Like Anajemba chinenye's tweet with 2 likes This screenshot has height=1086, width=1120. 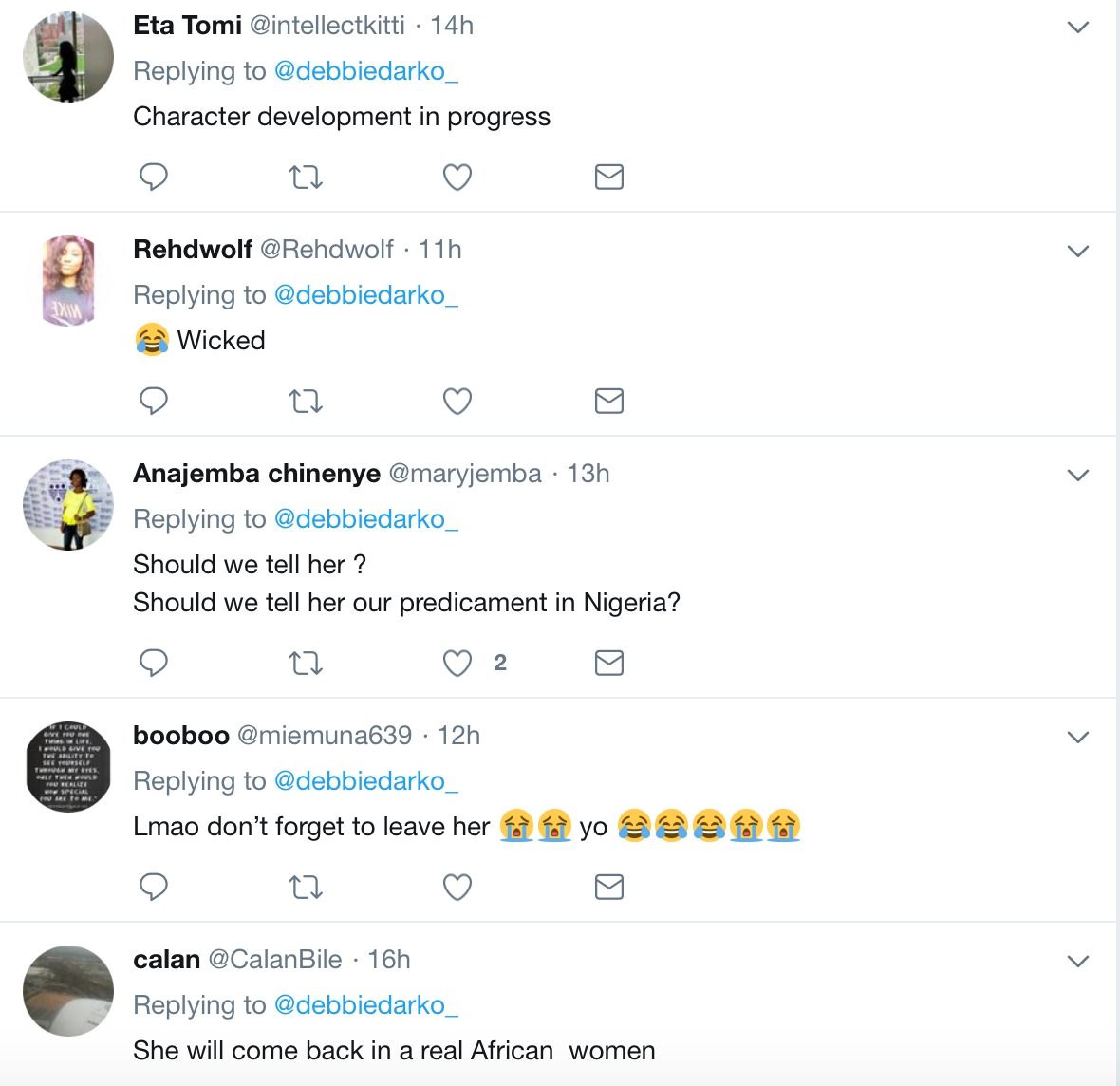tap(457, 663)
